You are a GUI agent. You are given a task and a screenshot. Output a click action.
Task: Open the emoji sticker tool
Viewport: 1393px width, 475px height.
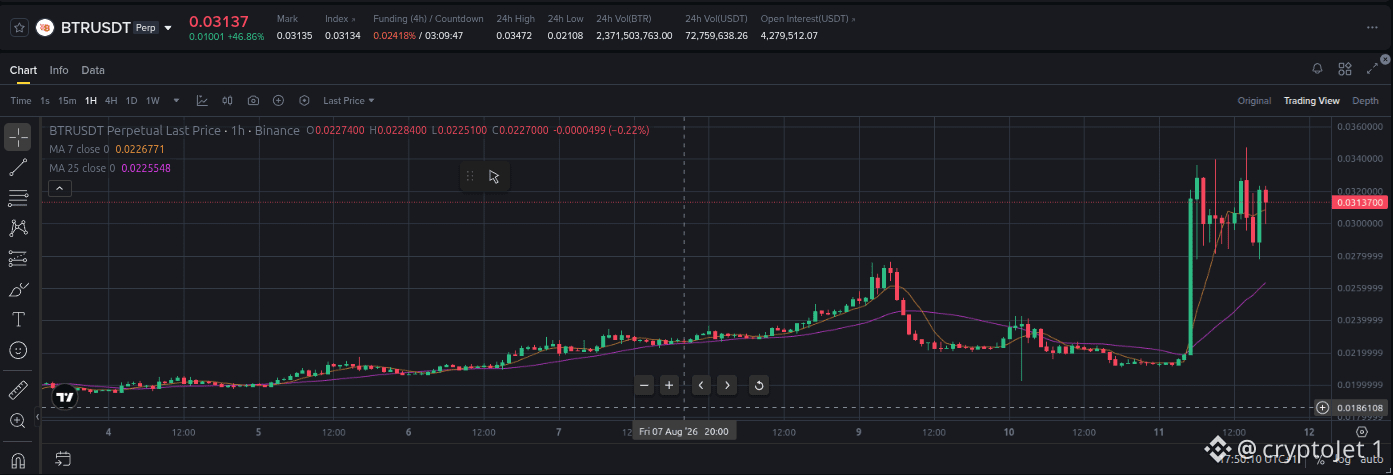tap(18, 350)
